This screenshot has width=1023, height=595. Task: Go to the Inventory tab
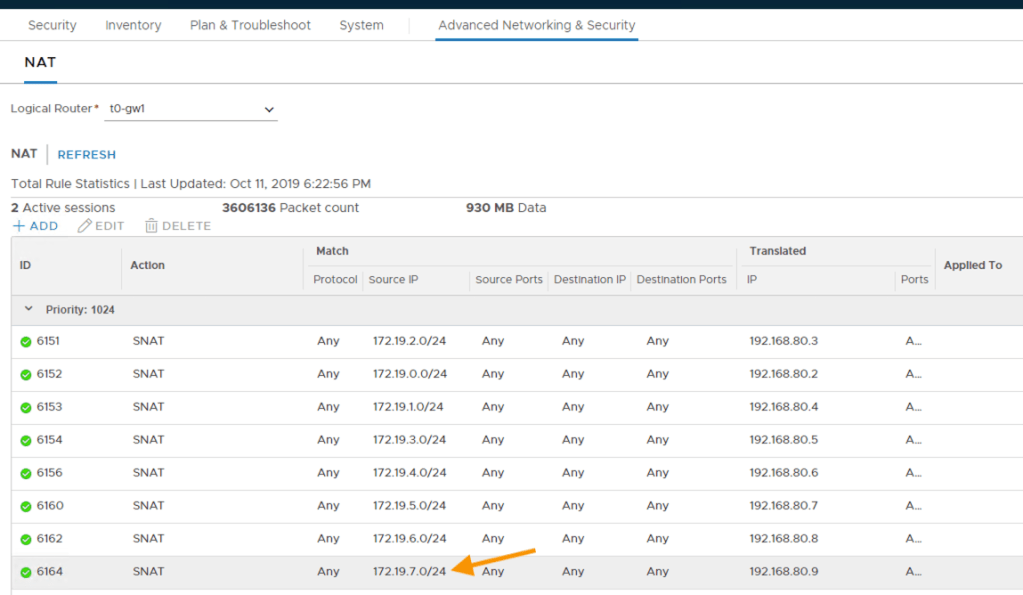click(x=133, y=25)
